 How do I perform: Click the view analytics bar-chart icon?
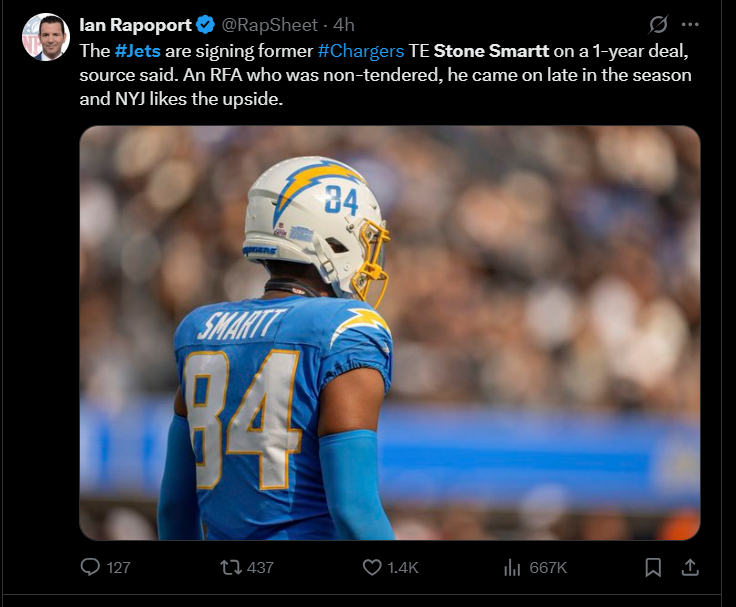coord(513,567)
